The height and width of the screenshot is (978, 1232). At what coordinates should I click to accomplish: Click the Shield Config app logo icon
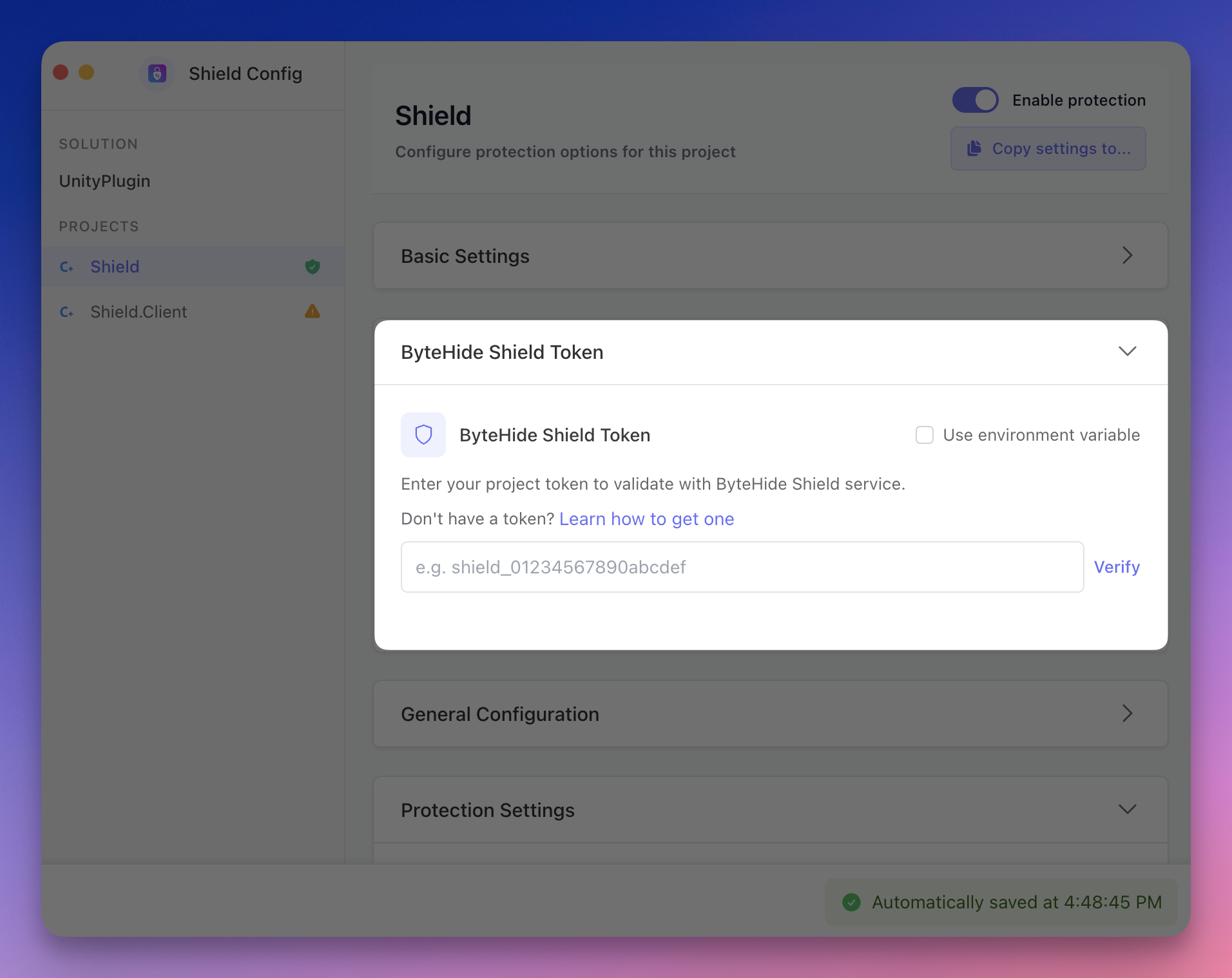(x=157, y=73)
